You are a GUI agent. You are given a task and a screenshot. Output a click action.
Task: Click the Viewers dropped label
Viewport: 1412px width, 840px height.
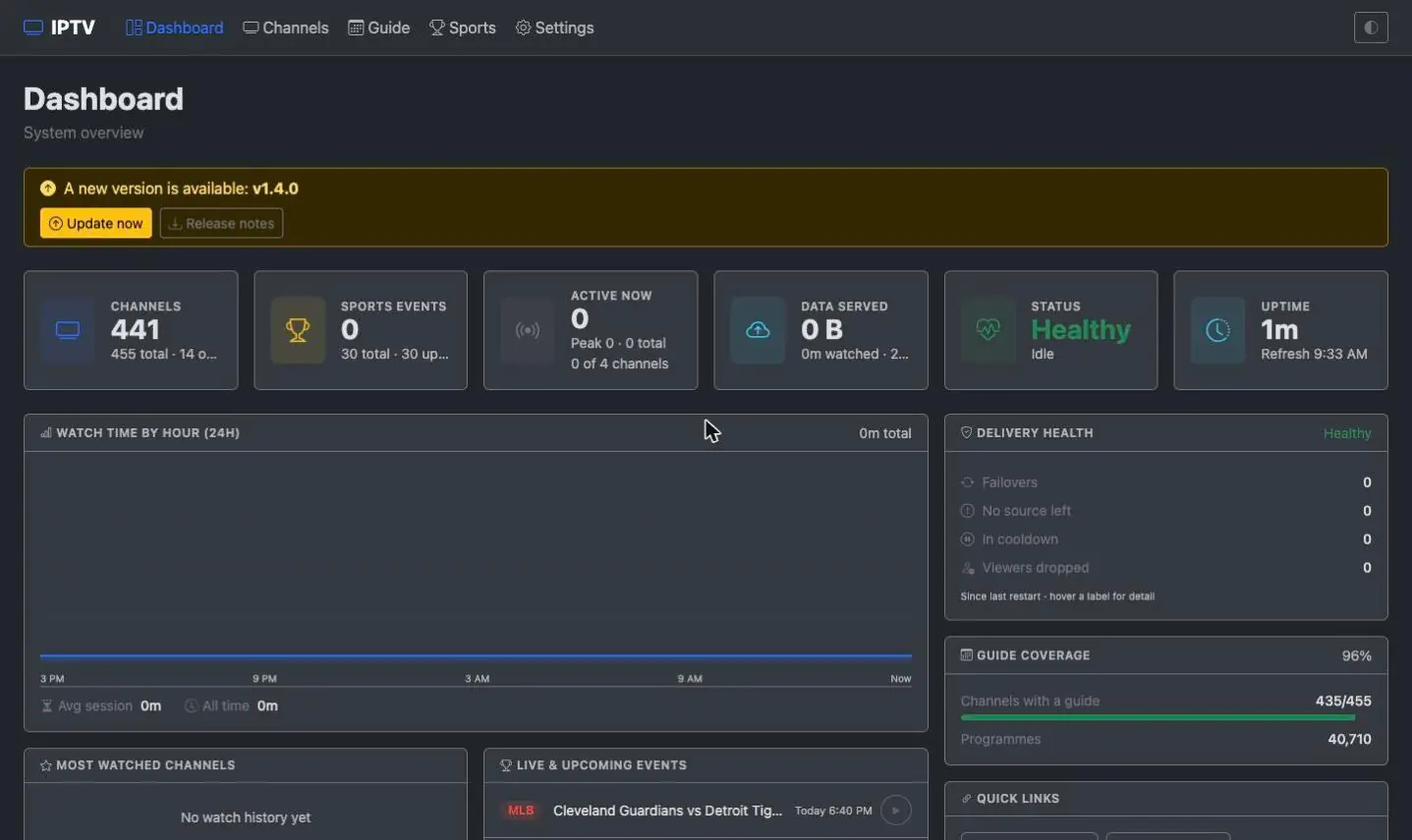click(1036, 568)
